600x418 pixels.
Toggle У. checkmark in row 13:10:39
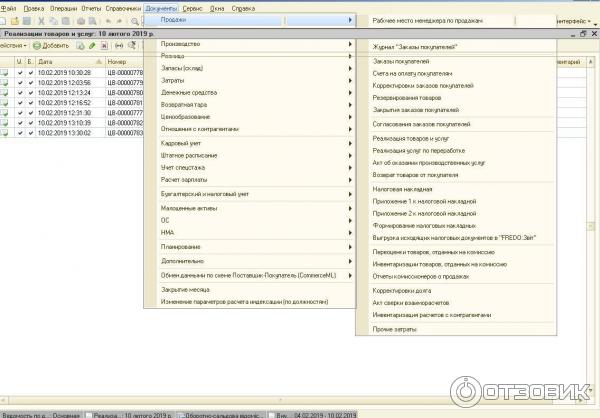point(20,123)
